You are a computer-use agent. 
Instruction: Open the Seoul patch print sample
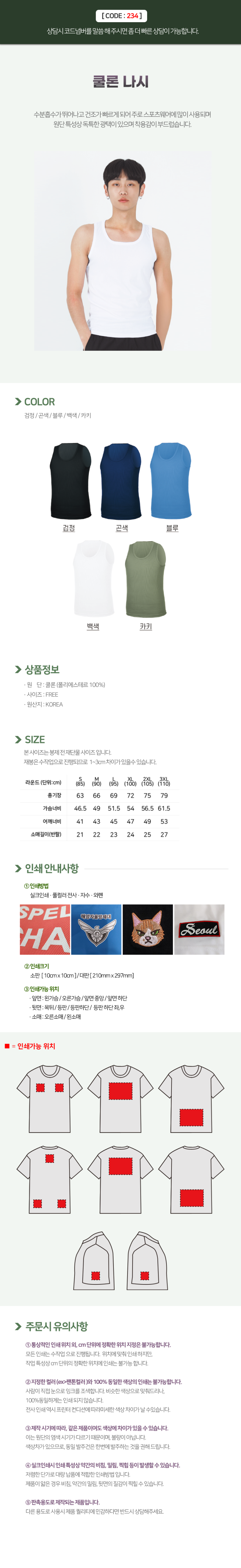[199, 929]
